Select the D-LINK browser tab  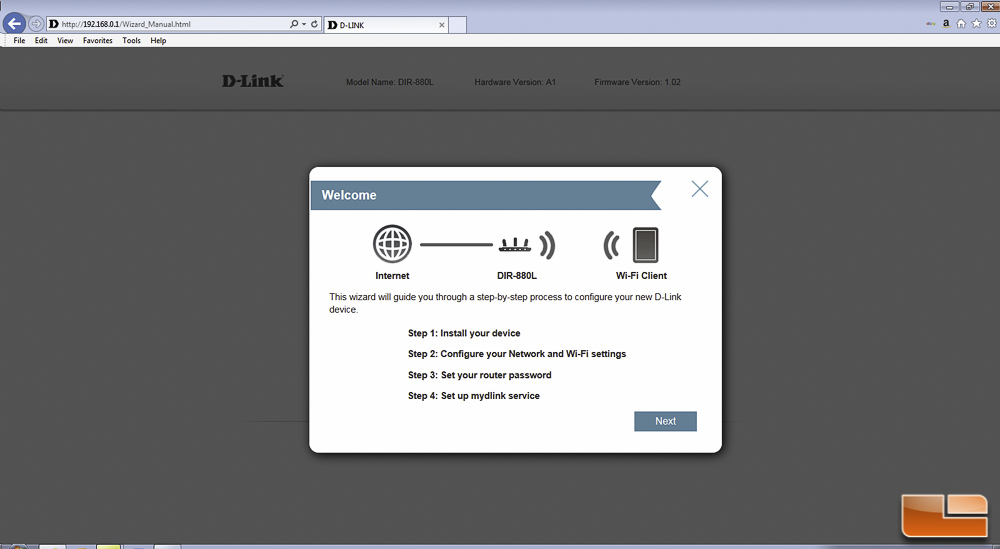pos(386,25)
